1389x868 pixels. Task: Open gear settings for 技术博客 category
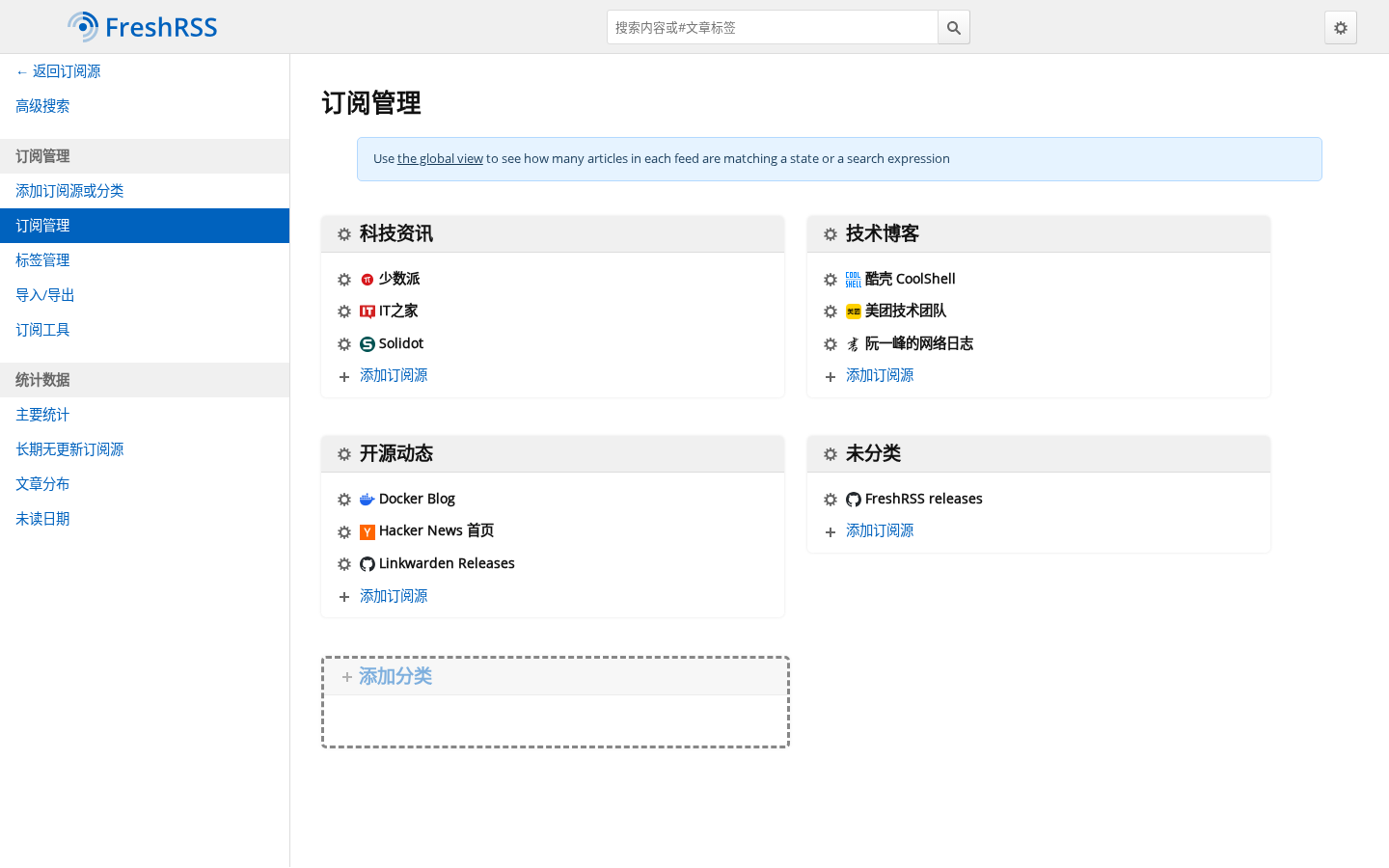coord(831,234)
